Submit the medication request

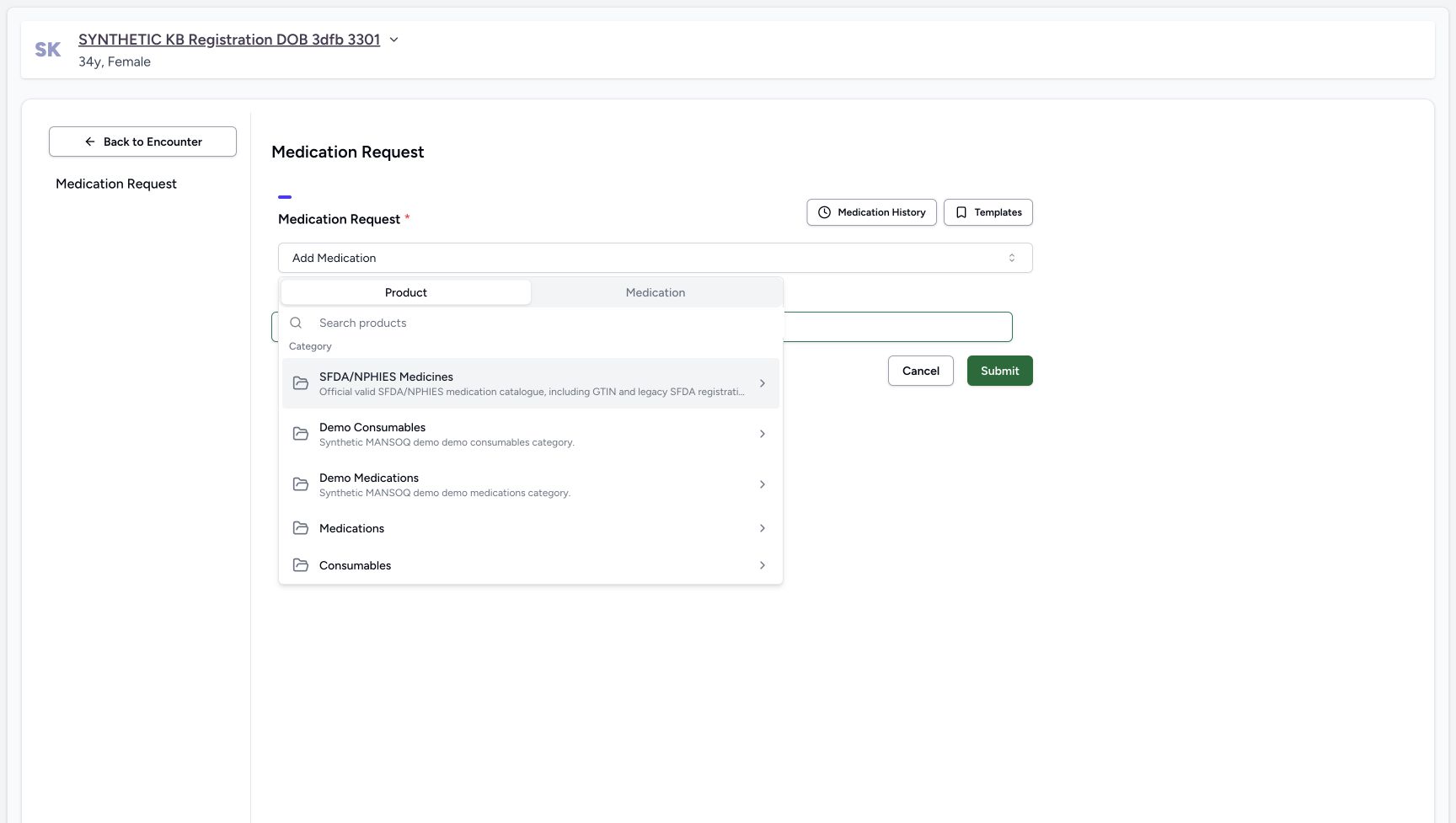coord(1000,371)
